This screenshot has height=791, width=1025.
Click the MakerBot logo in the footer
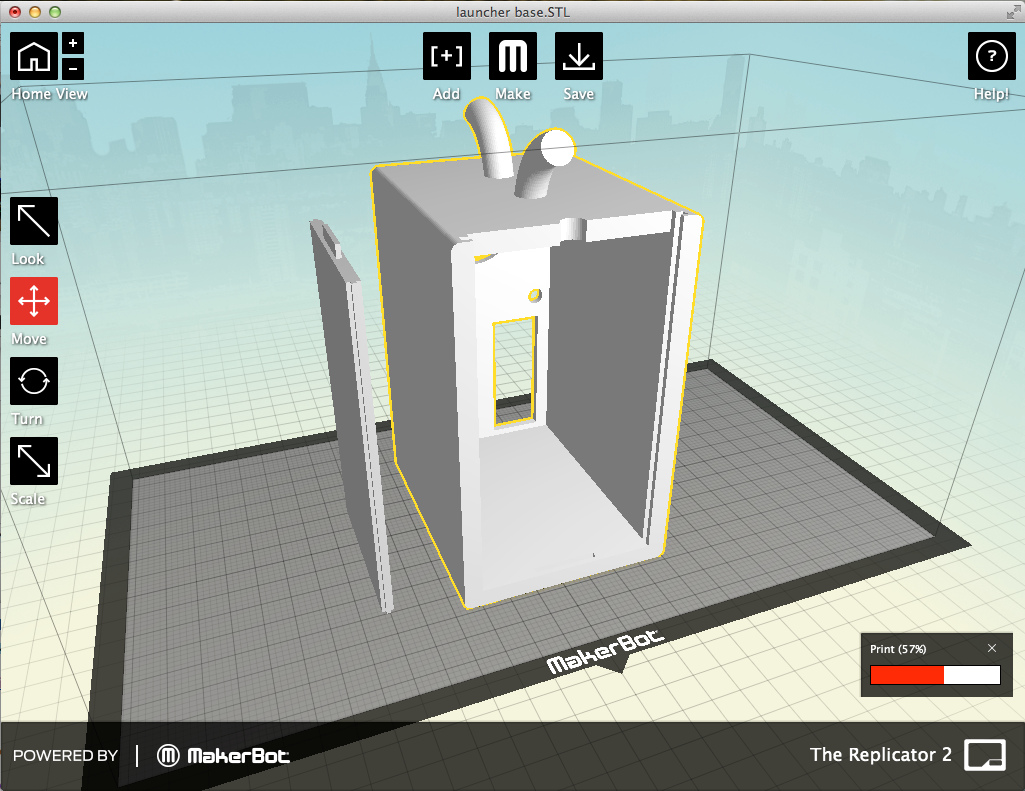coord(222,756)
